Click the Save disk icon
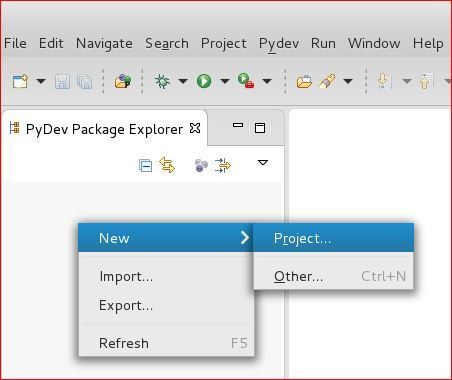The height and width of the screenshot is (380, 452). point(62,81)
